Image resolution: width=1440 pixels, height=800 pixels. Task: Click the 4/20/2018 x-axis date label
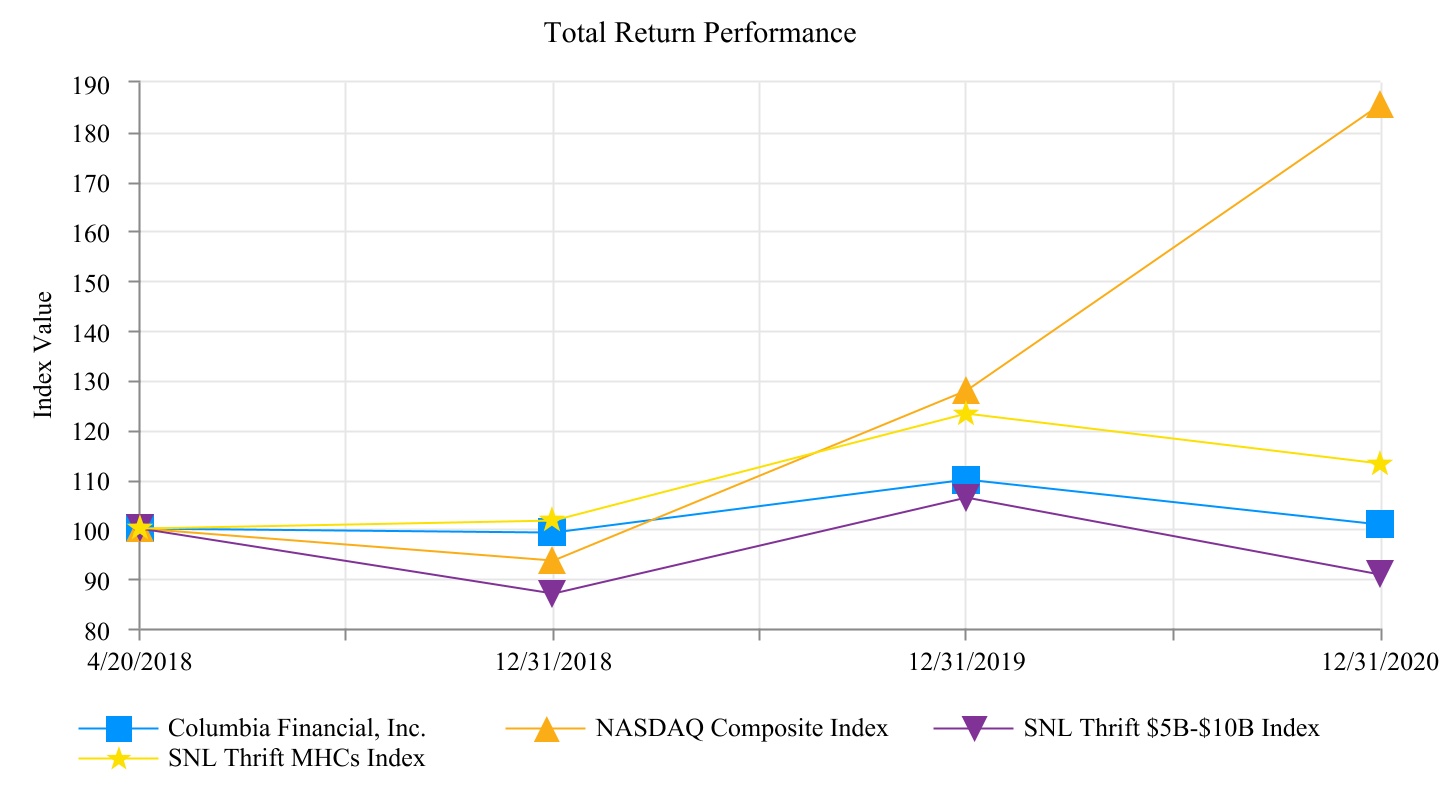coord(138,662)
